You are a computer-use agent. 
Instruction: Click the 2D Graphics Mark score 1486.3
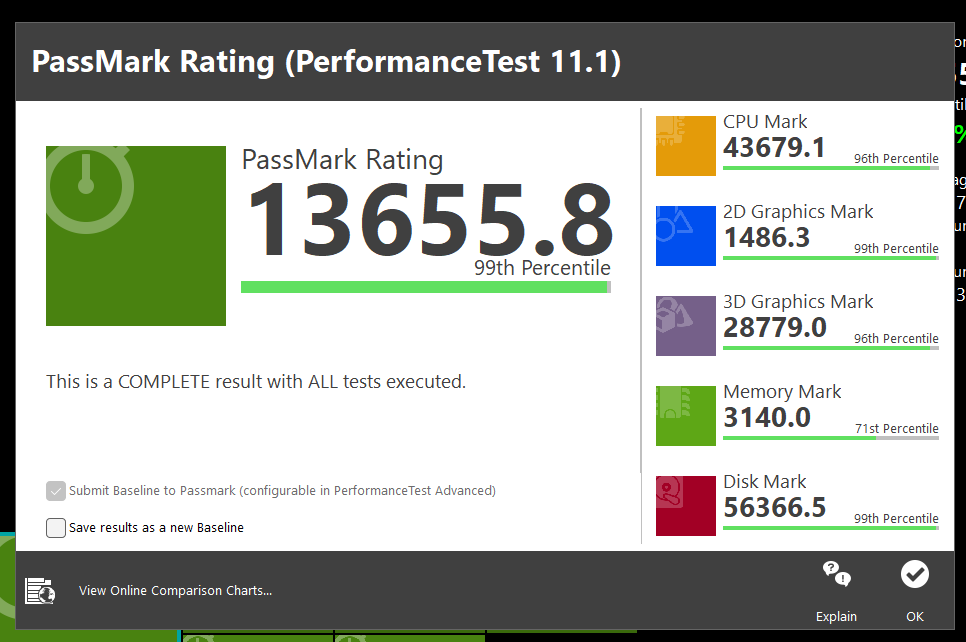click(x=767, y=237)
